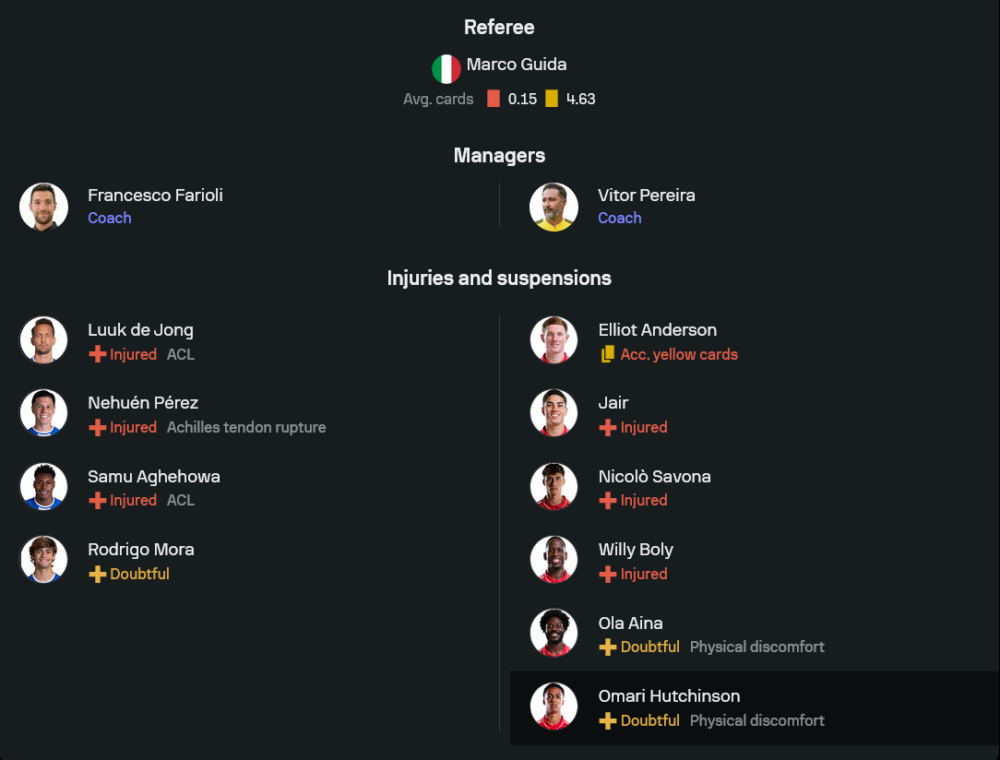This screenshot has width=1000, height=760.
Task: Click Rodrigo Mora's yellow doubtful cross icon
Action: click(x=97, y=574)
